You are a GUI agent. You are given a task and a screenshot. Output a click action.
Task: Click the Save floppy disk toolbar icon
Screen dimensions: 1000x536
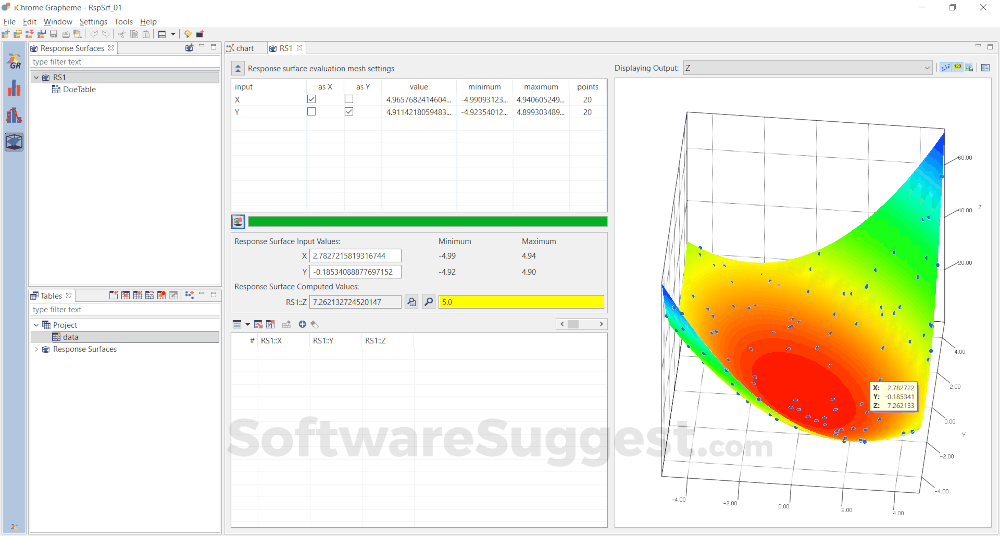pos(54,34)
